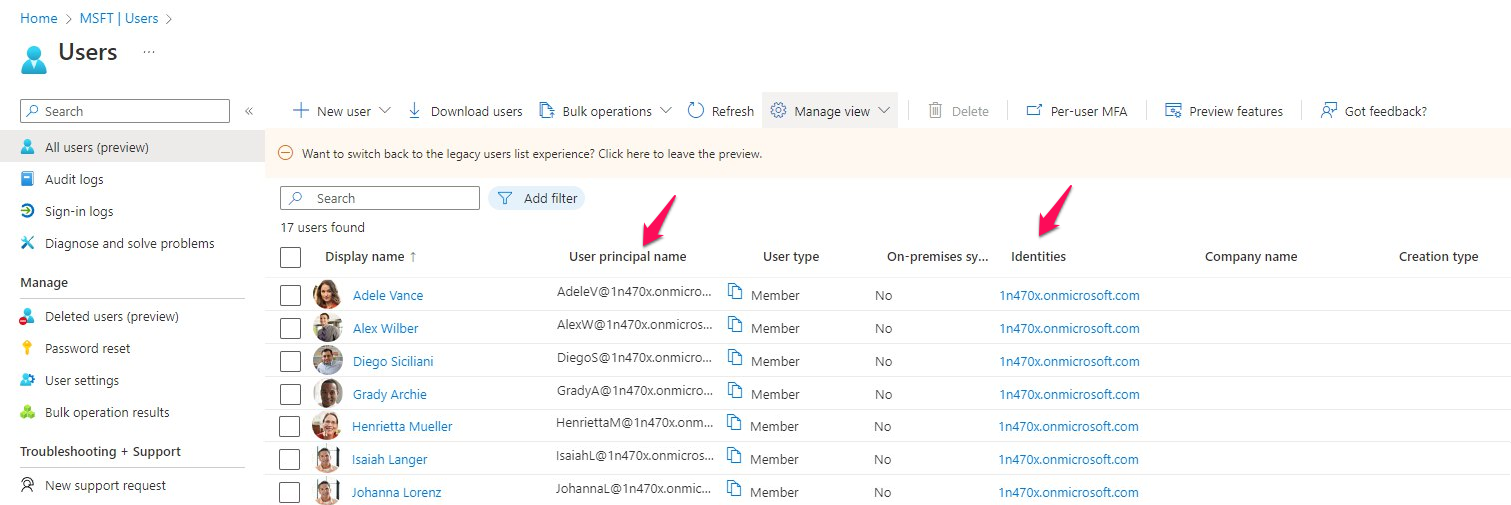
Task: Go to Sign-in logs
Action: click(x=79, y=211)
